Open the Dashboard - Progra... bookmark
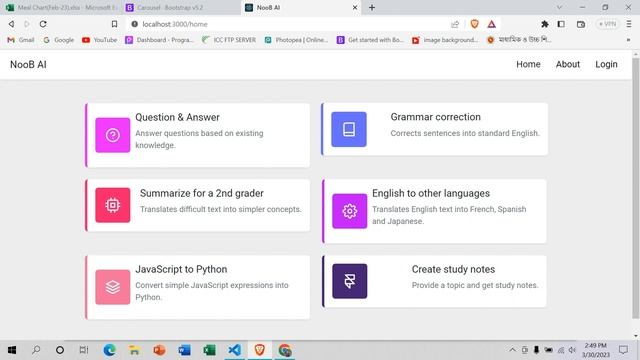Viewport: 640px width, 360px height. [x=160, y=40]
